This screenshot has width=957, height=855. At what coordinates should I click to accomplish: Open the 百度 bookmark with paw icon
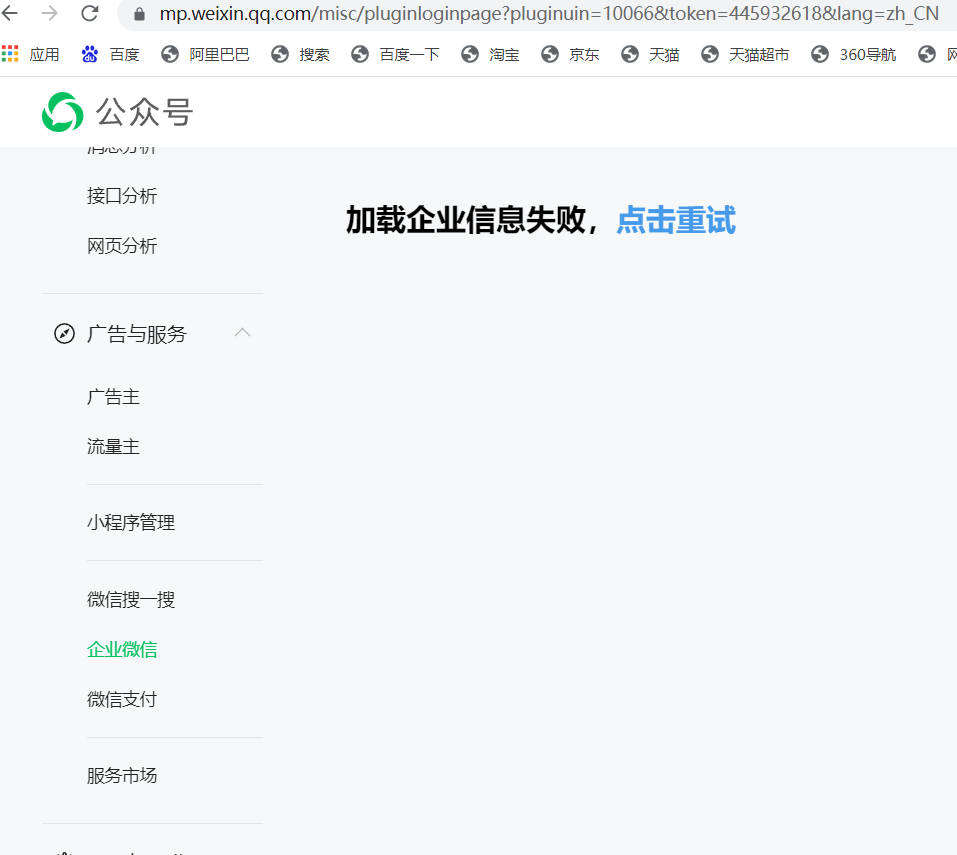pos(110,54)
